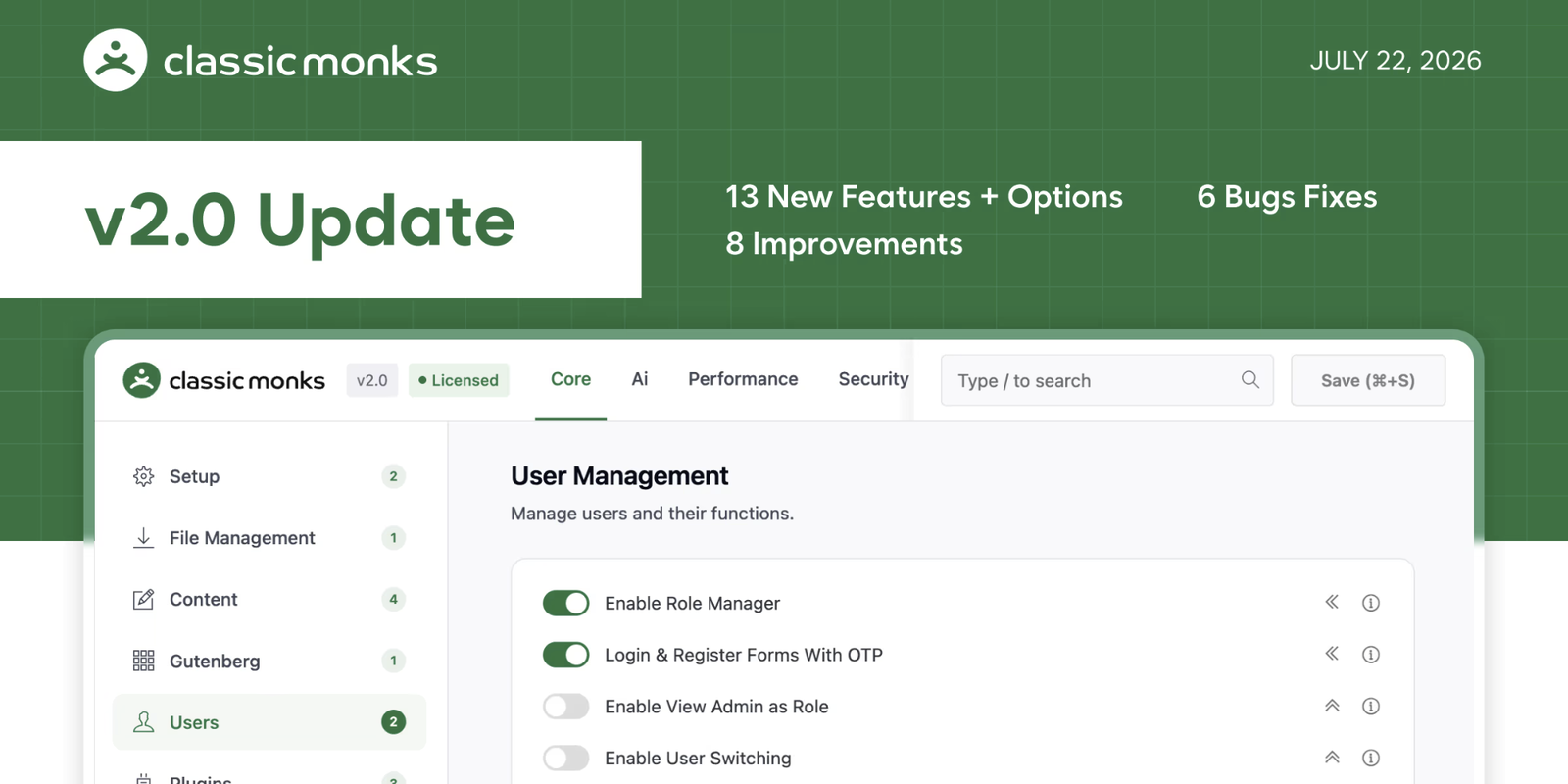Click the Setup gear icon in sidebar
1568x784 pixels.
[143, 476]
